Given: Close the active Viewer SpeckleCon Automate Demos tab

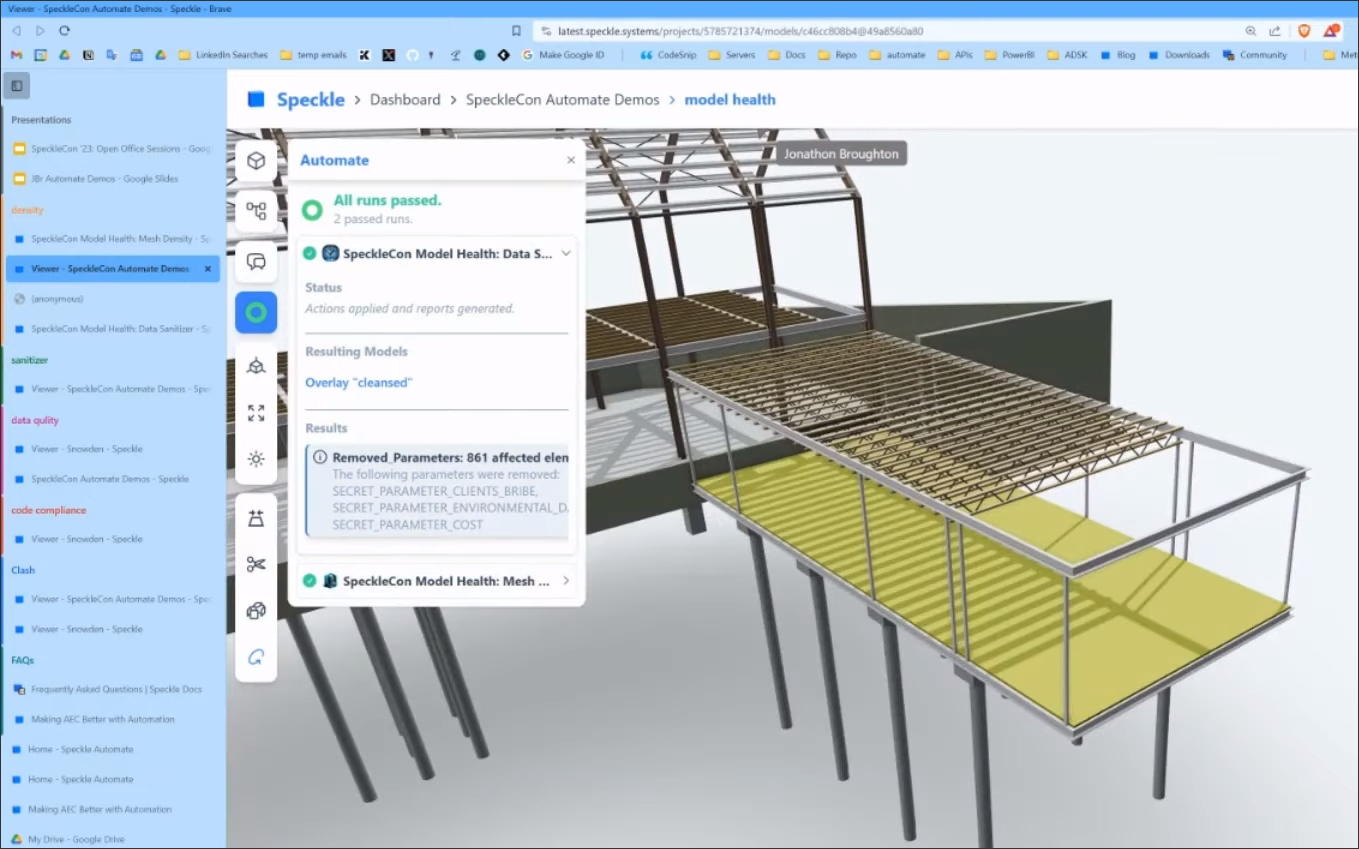Looking at the screenshot, I should [x=208, y=269].
